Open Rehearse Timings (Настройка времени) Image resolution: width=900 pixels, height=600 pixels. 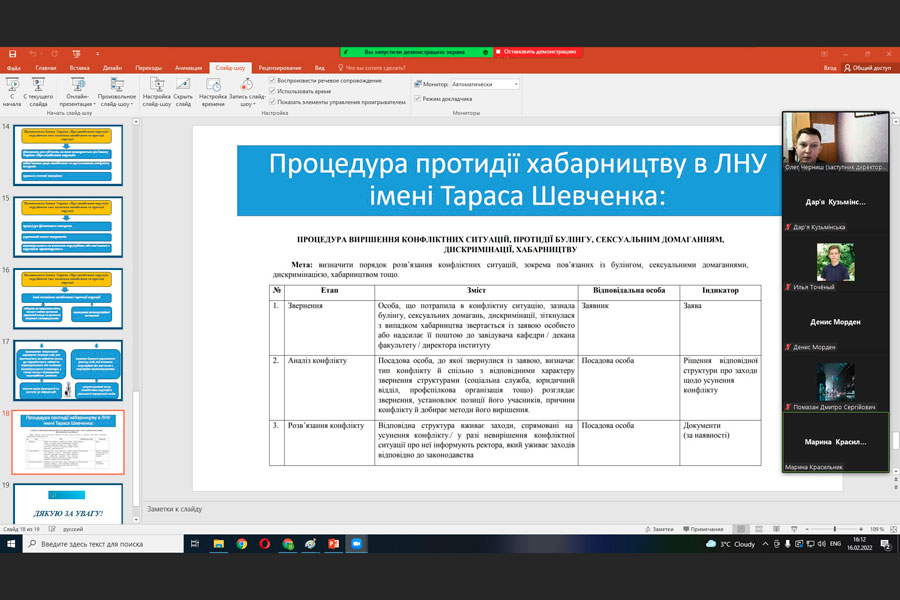click(213, 90)
